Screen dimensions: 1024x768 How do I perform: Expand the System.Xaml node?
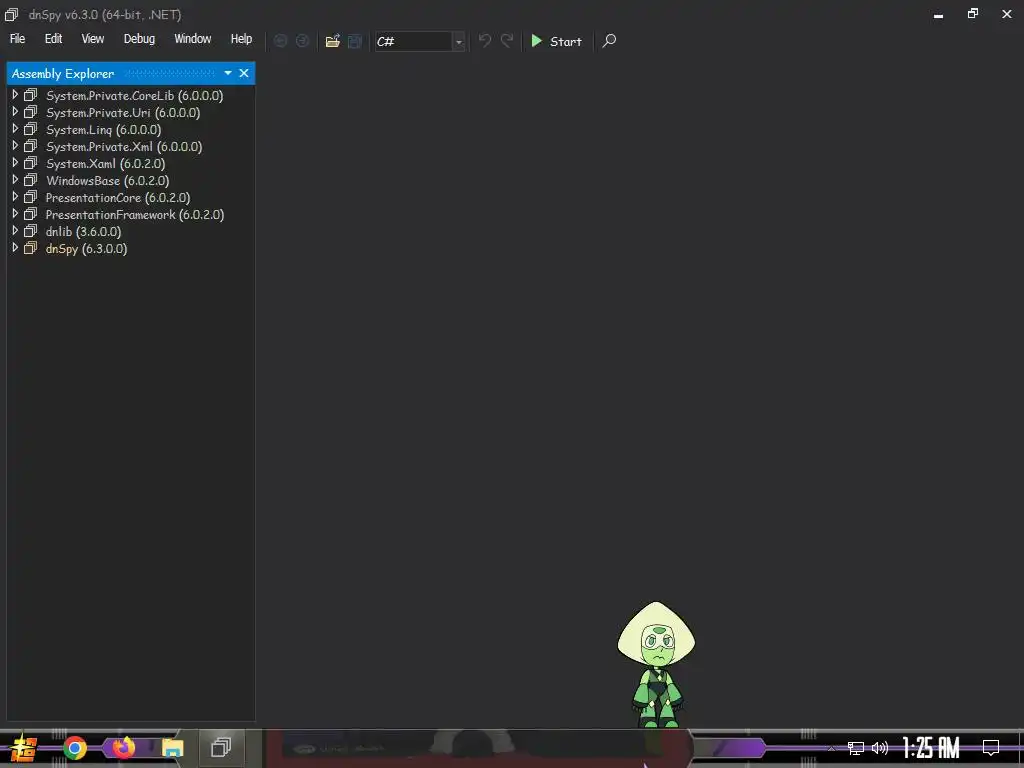tap(15, 163)
